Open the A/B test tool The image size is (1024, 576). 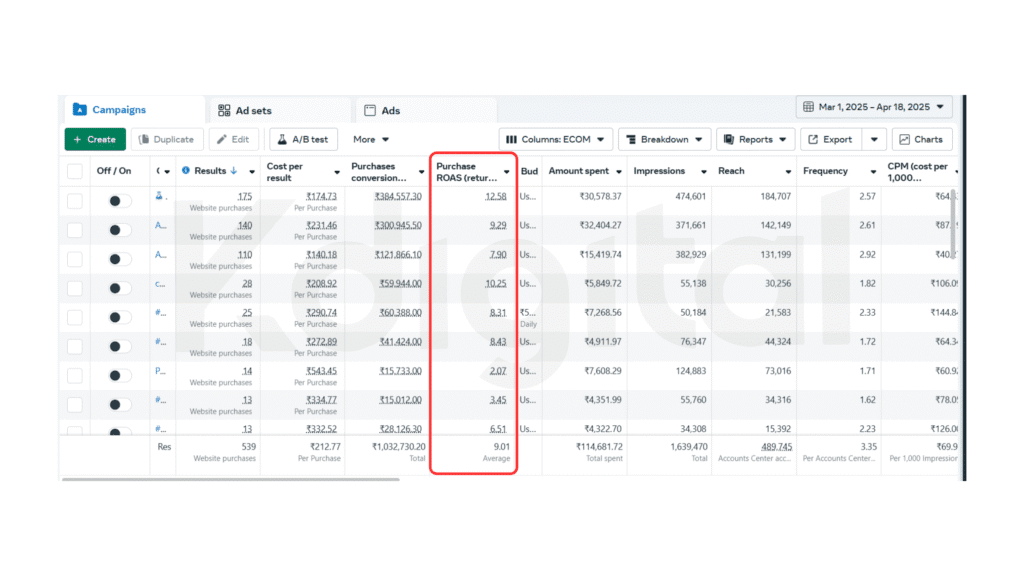point(305,140)
